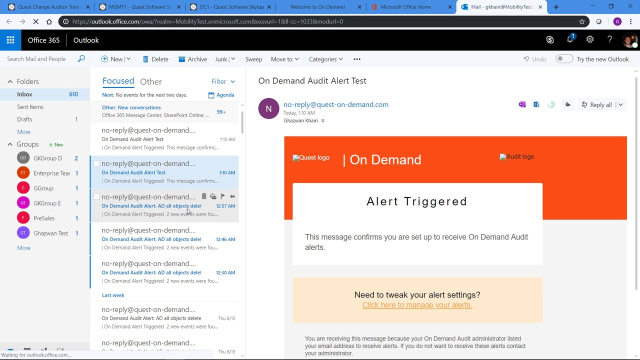Open the account profile picture menu
The height and width of the screenshot is (360, 640).
(630, 40)
